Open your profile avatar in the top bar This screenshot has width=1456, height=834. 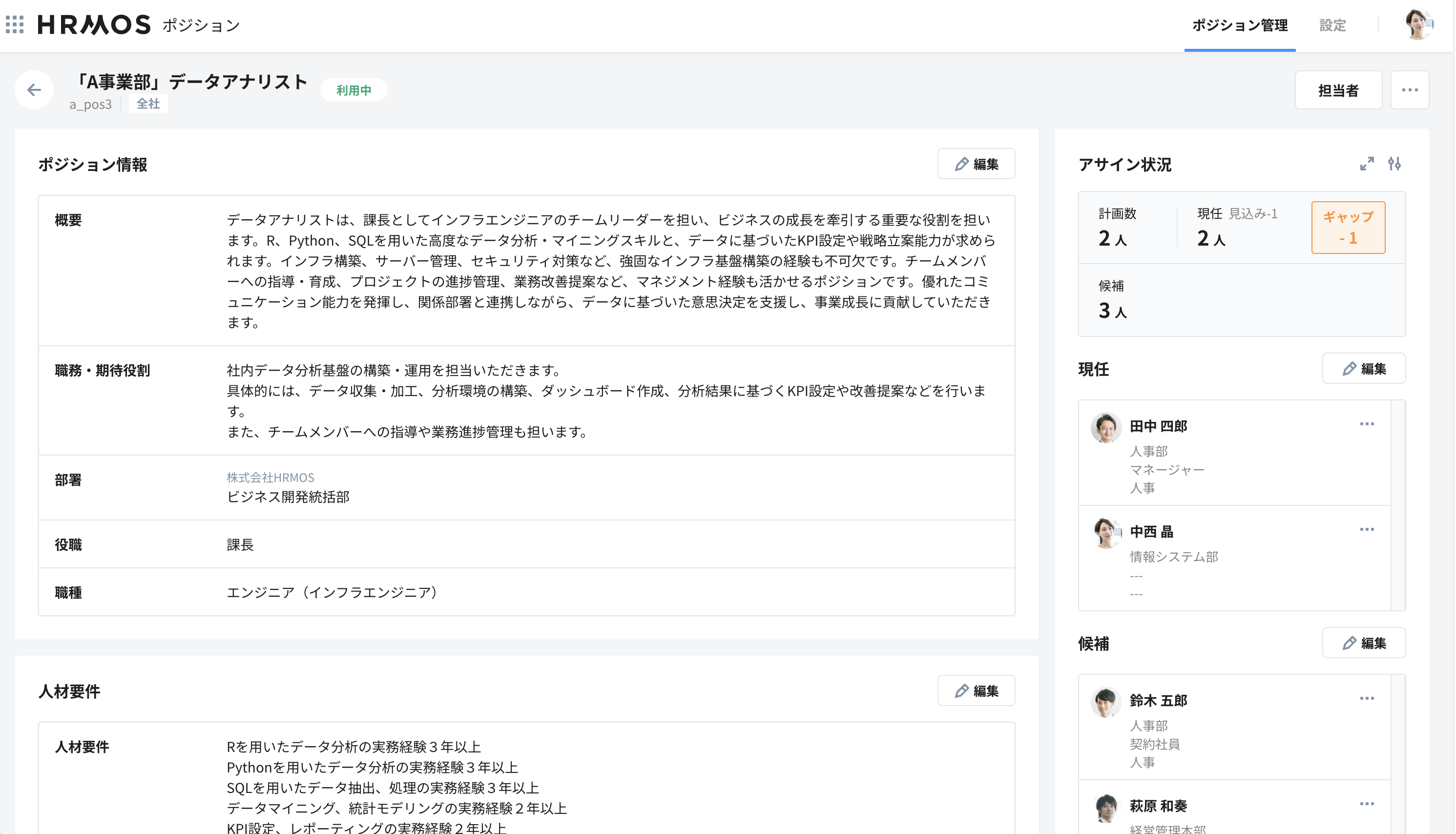click(1419, 24)
